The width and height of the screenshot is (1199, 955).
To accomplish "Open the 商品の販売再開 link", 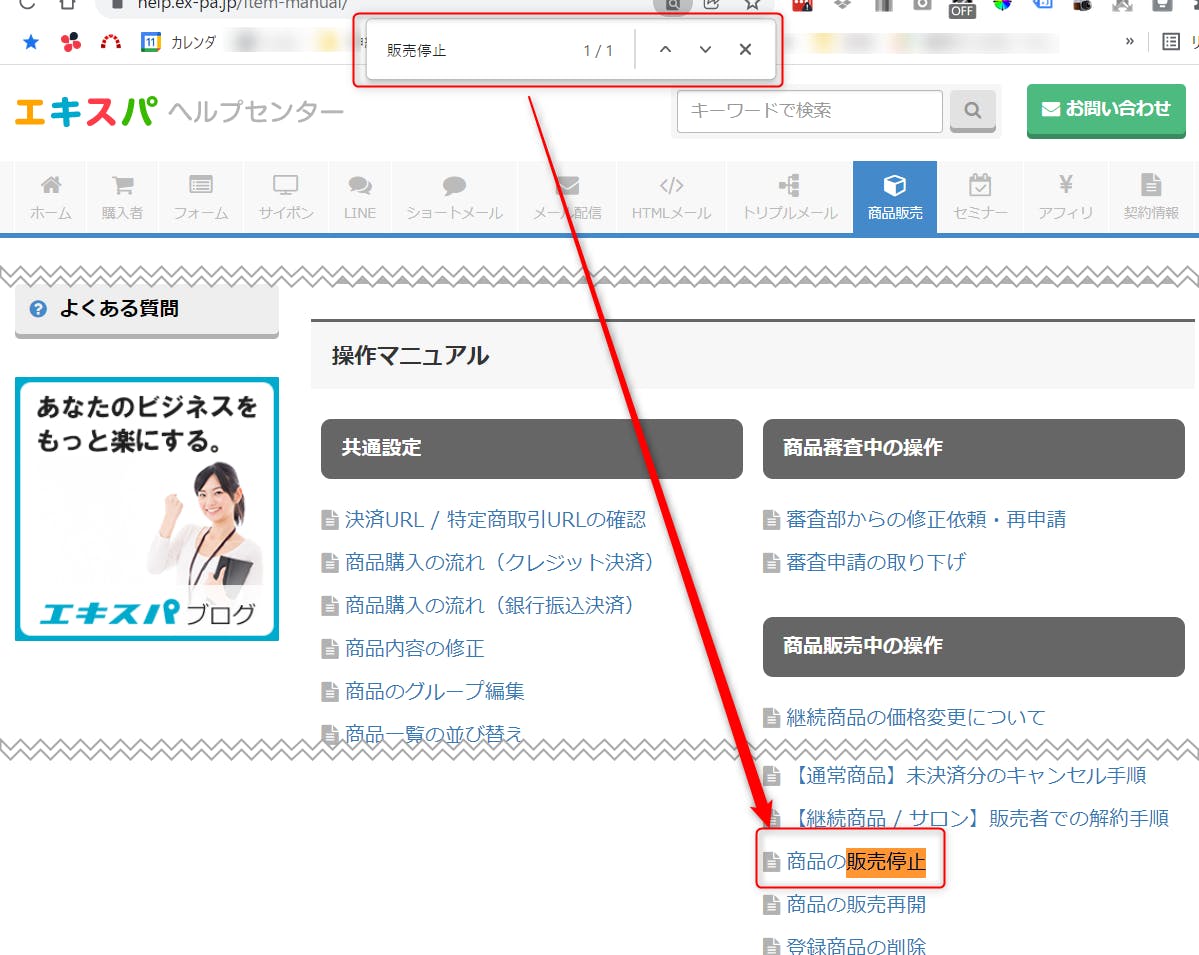I will [x=856, y=904].
